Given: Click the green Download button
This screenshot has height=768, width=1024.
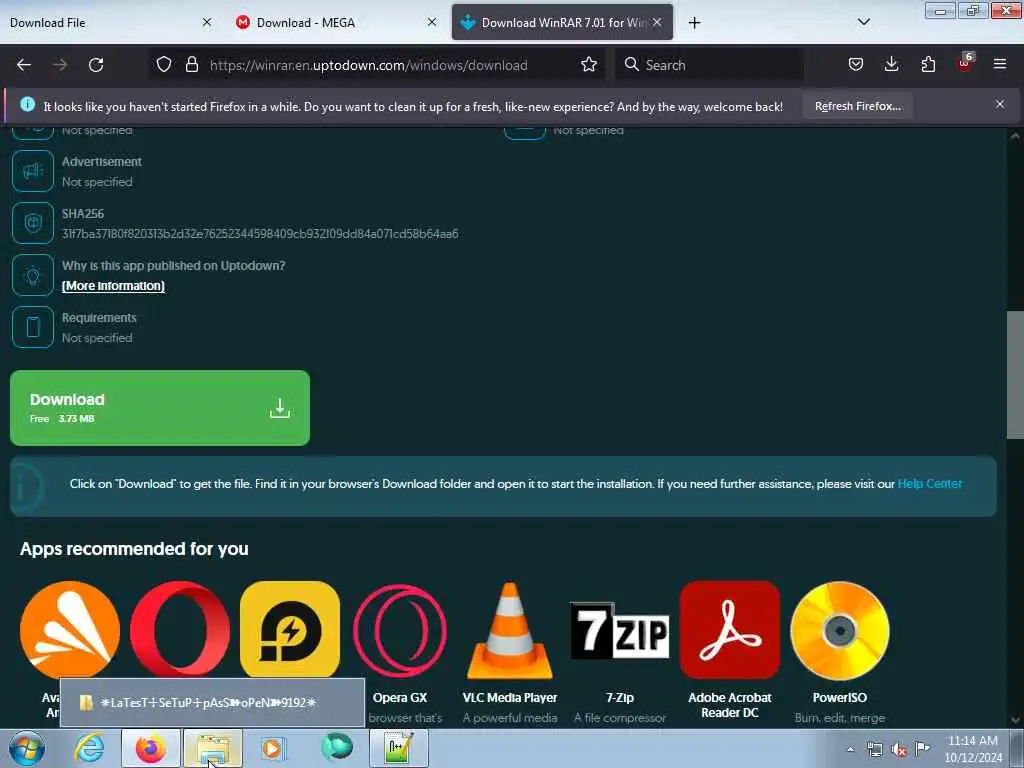Looking at the screenshot, I should pos(160,408).
